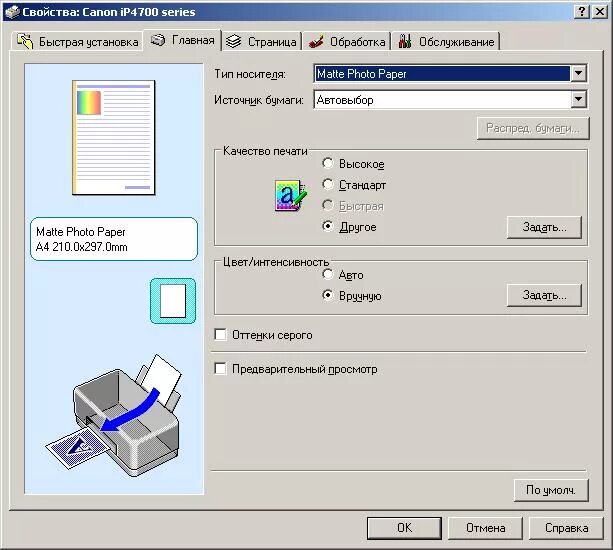This screenshot has width=613, height=550.
Task: Click the maintenance tools icon on Обслуживание tab
Action: click(405, 41)
